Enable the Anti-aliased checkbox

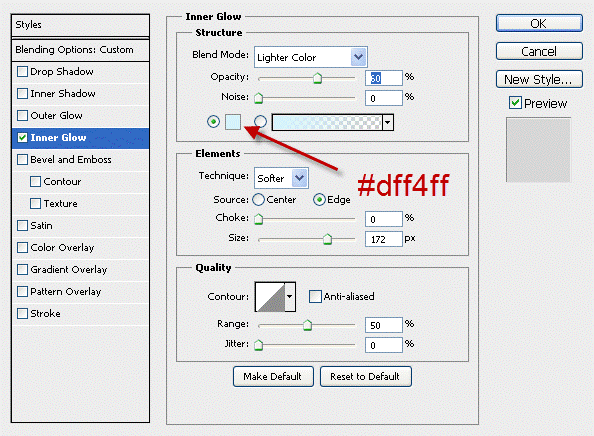[315, 297]
